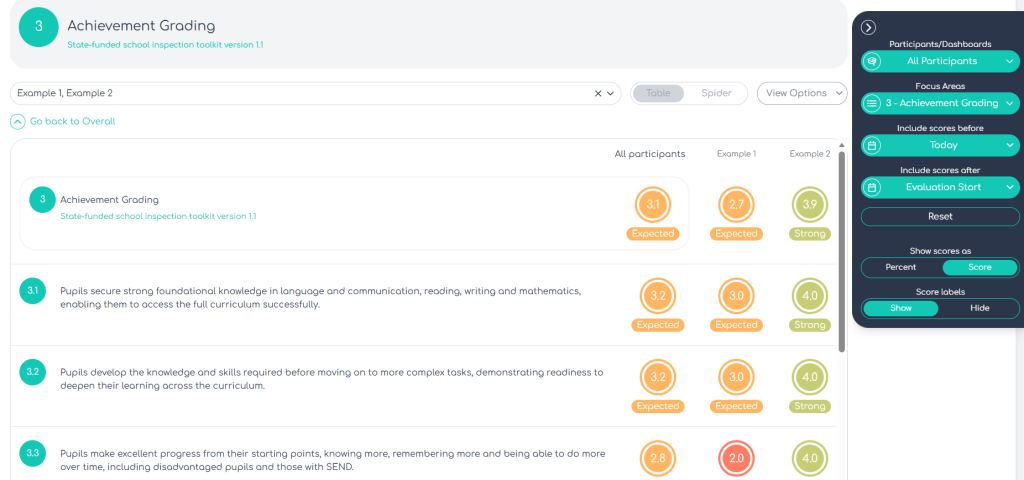Screen dimensions: 1024x480
Task: Click the 3.3 criterion number badge
Action: coord(33,453)
